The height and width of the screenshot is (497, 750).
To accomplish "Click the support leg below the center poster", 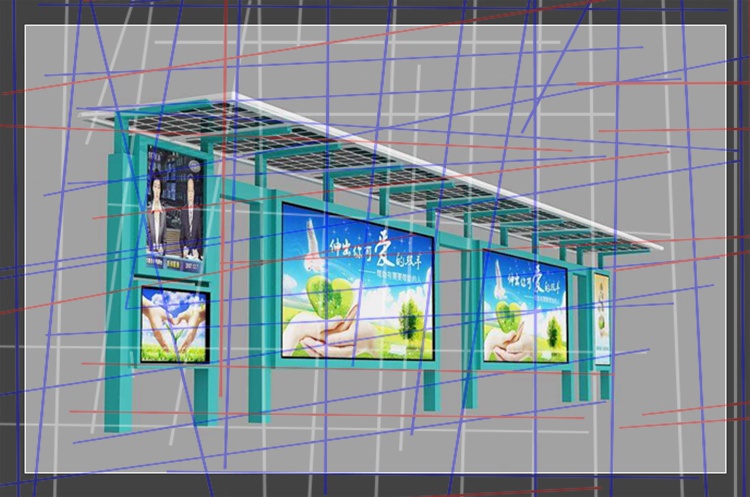I will [431, 386].
